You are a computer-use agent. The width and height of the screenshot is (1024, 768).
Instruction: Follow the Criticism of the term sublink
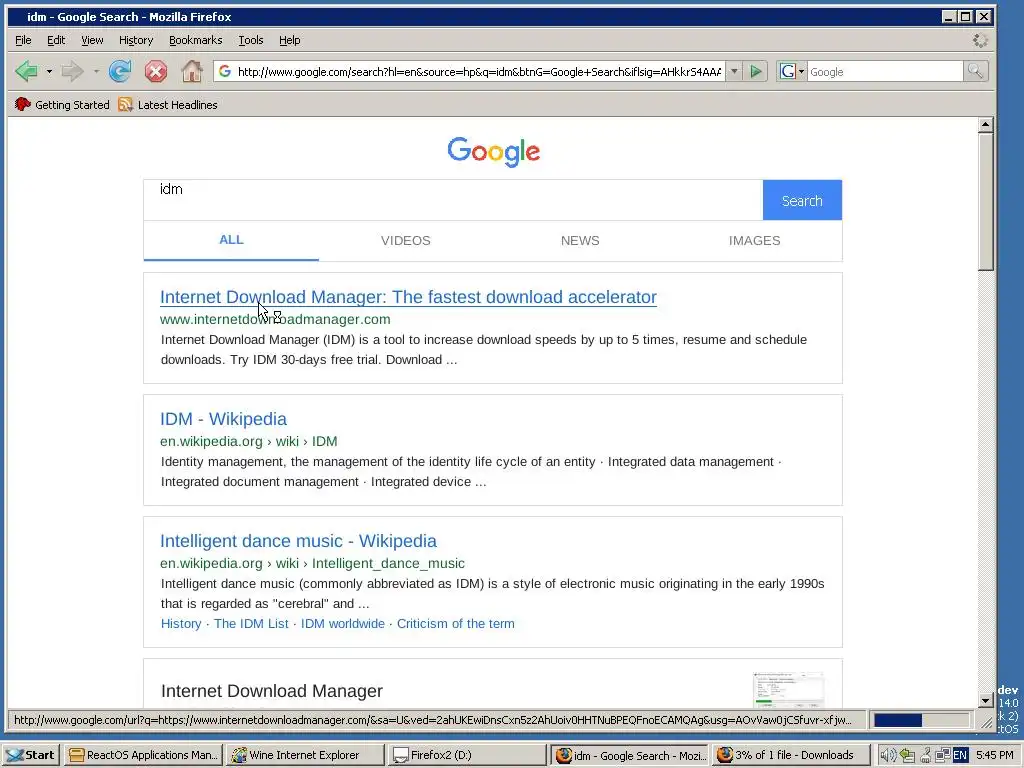[x=455, y=624]
